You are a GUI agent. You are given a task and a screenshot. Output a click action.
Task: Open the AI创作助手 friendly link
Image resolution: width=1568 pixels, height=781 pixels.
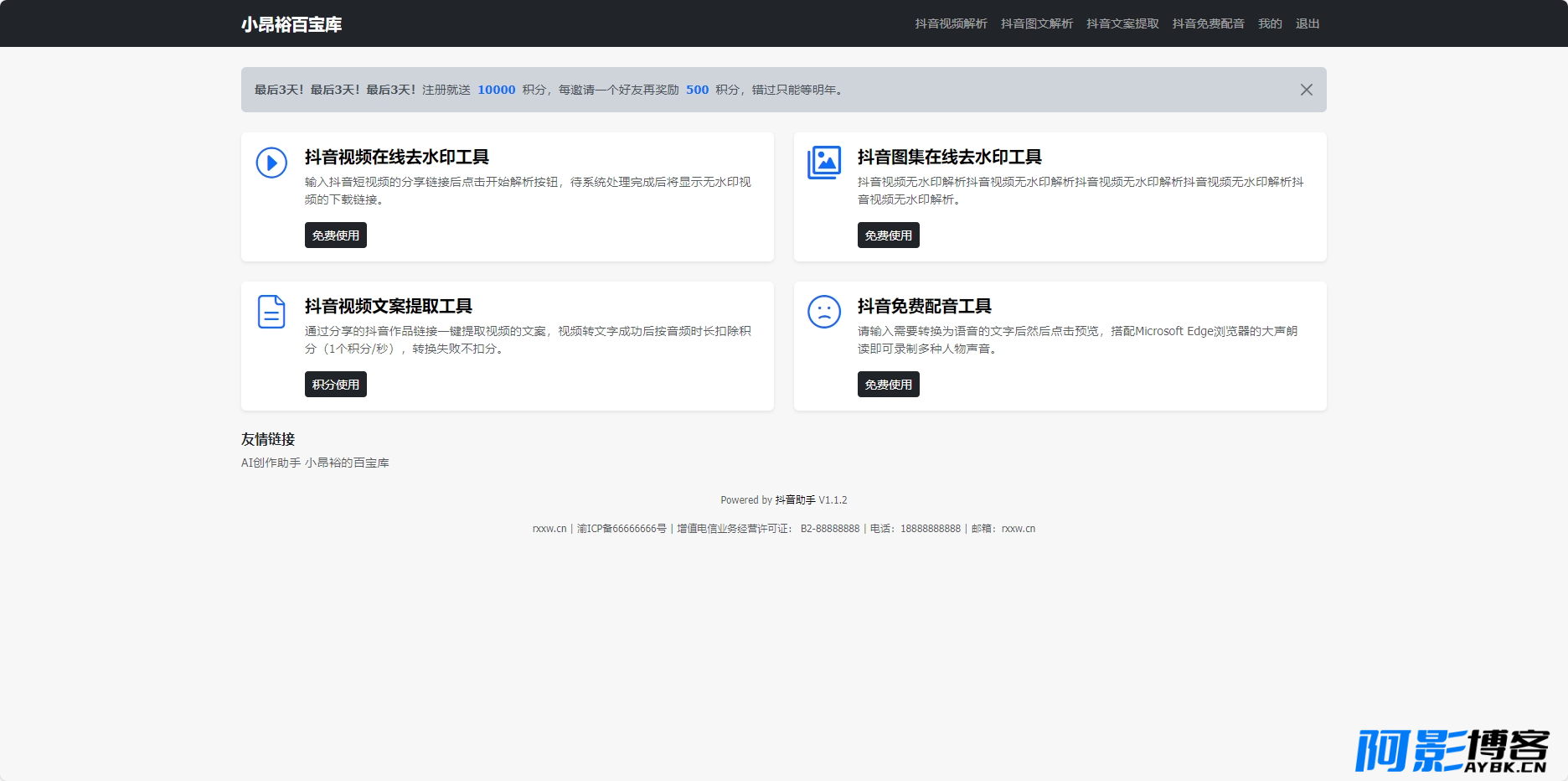coord(271,463)
